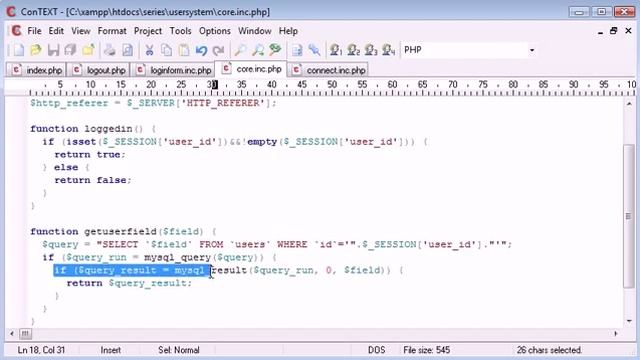Screen dimensions: 640x360
Task: Click 'Insert' mode in status bar
Action: 111,350
